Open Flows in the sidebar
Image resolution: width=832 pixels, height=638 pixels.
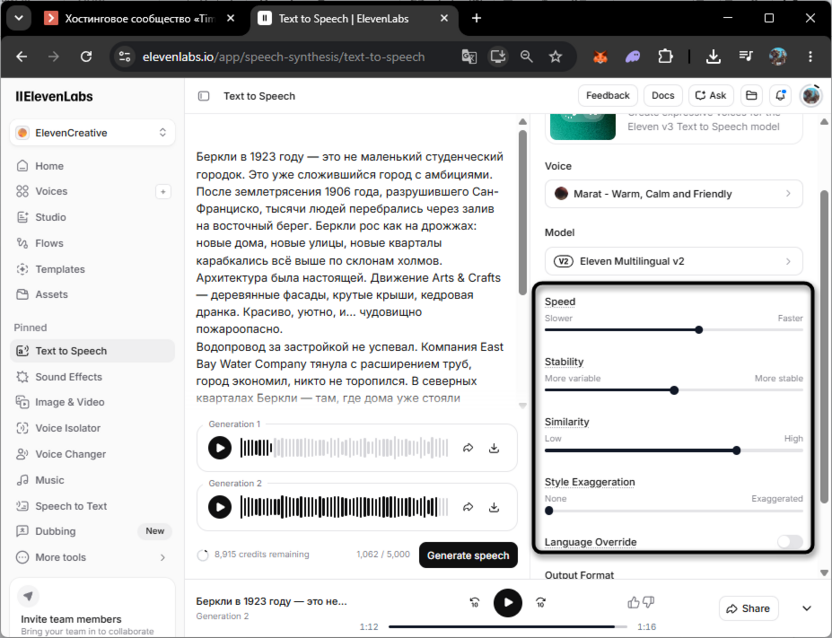point(92,243)
